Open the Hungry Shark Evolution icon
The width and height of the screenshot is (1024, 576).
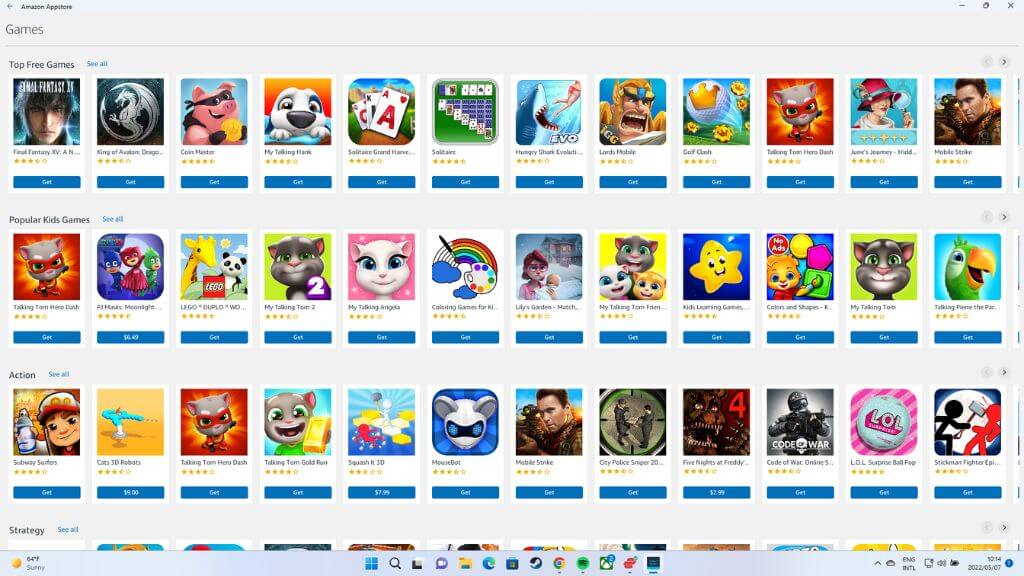click(x=549, y=112)
